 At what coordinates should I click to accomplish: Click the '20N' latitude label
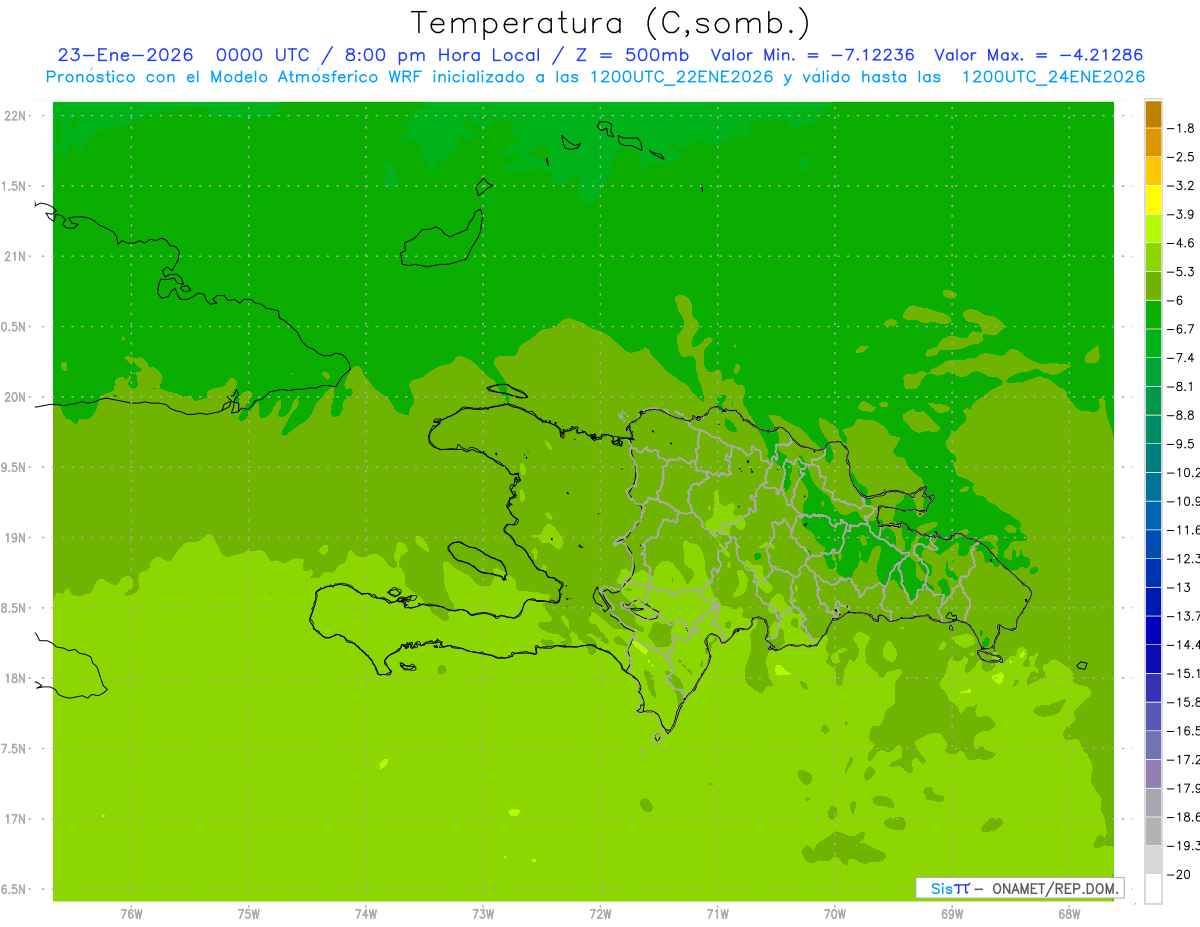15,397
